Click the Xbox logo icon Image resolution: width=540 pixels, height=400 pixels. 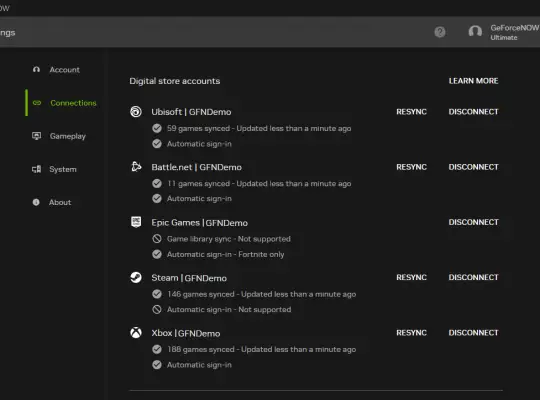[x=136, y=332]
